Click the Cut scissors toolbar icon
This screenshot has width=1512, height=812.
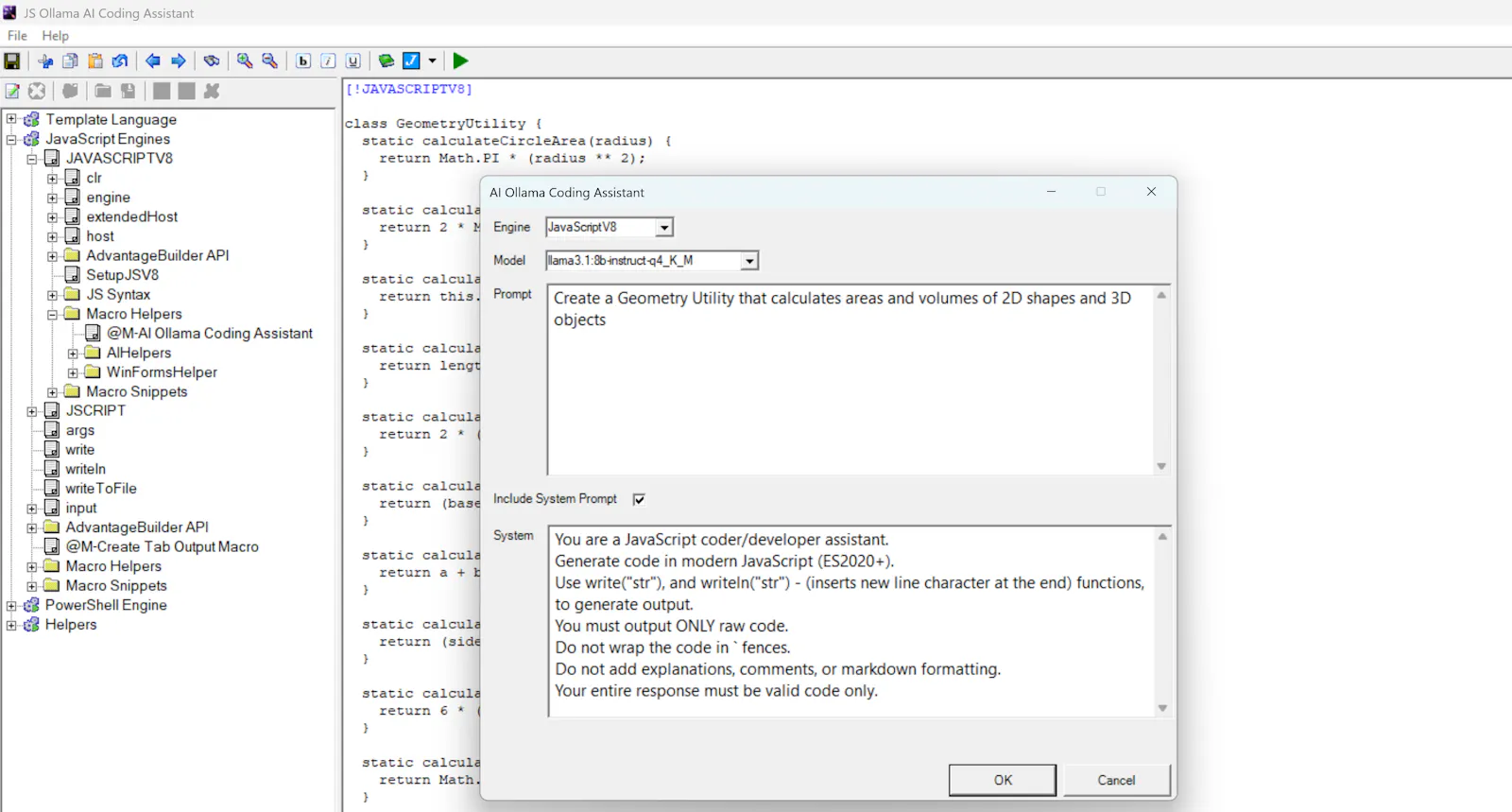[45, 60]
